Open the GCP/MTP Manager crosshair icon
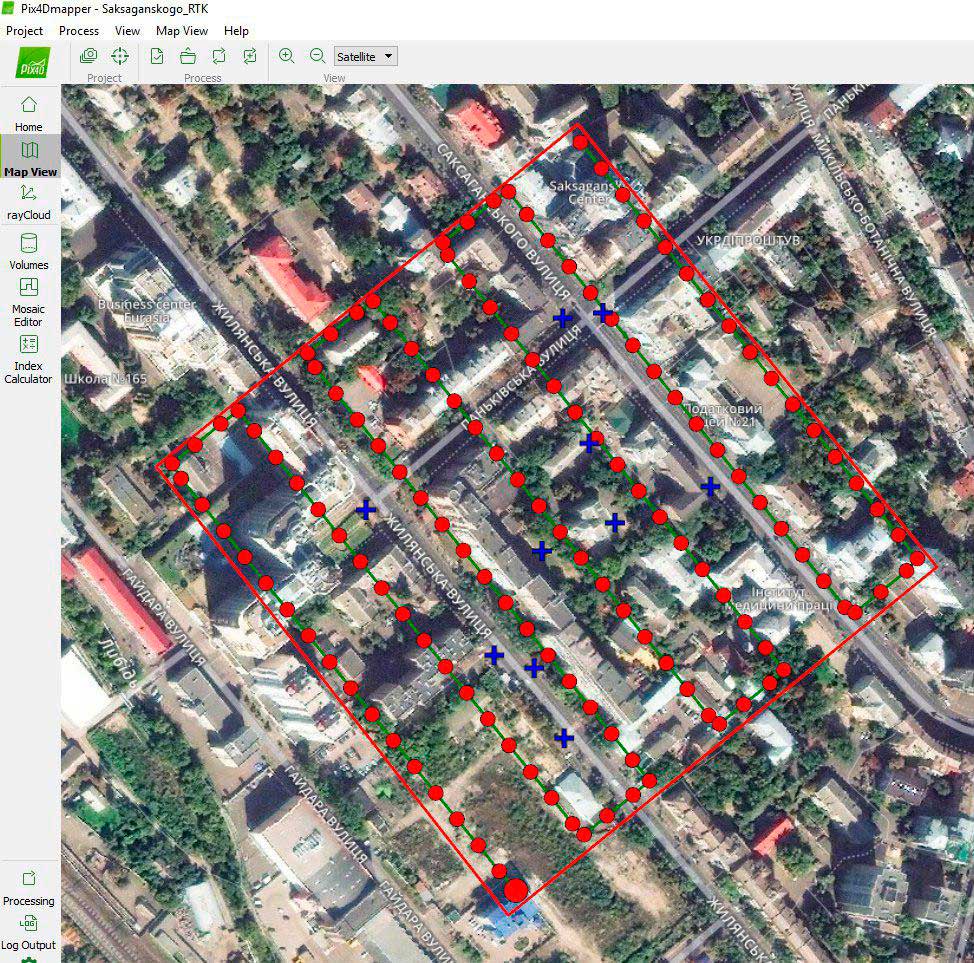974x963 pixels. (x=120, y=56)
